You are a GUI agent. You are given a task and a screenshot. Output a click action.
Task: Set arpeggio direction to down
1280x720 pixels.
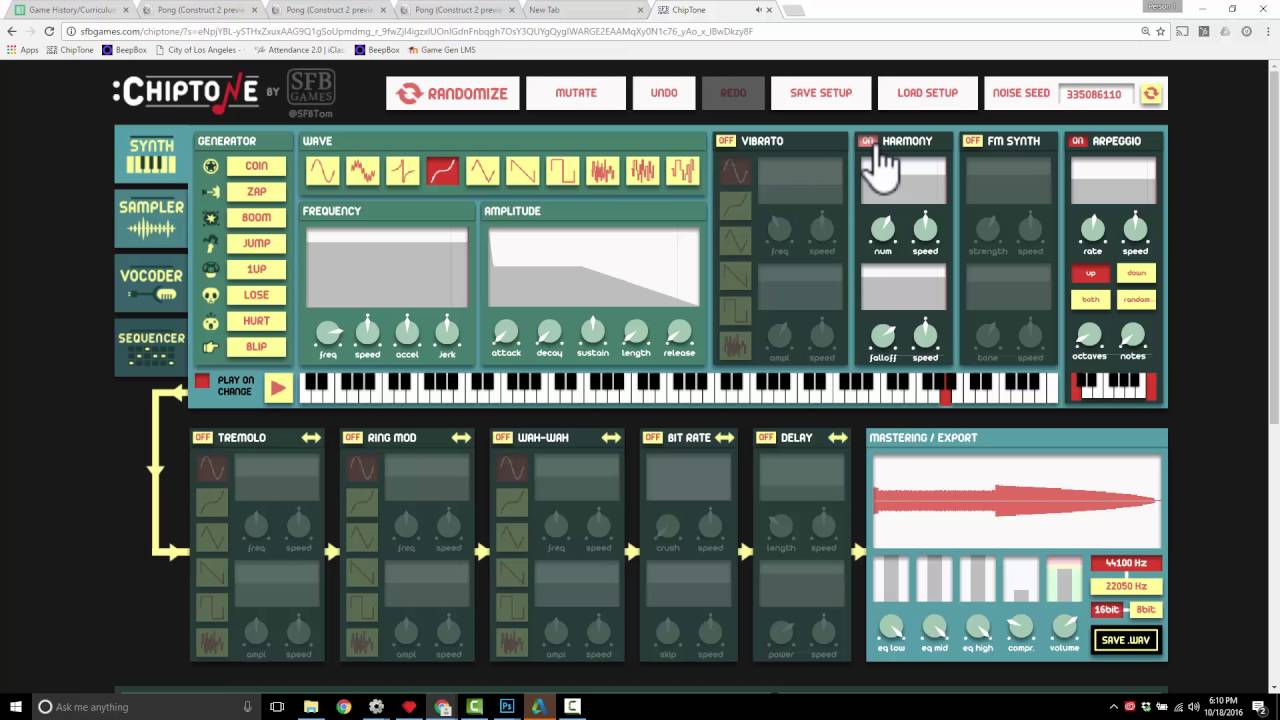pos(1137,273)
